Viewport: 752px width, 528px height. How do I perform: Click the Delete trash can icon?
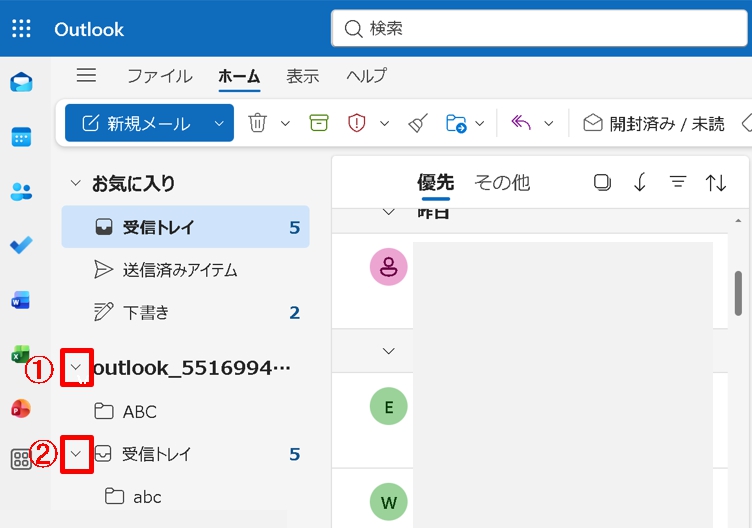[257, 123]
